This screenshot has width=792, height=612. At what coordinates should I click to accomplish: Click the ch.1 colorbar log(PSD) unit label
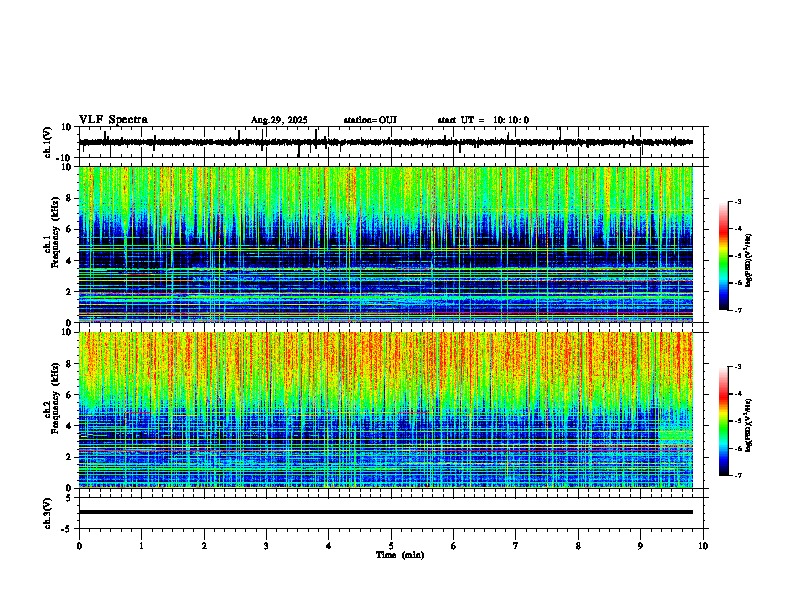748,261
